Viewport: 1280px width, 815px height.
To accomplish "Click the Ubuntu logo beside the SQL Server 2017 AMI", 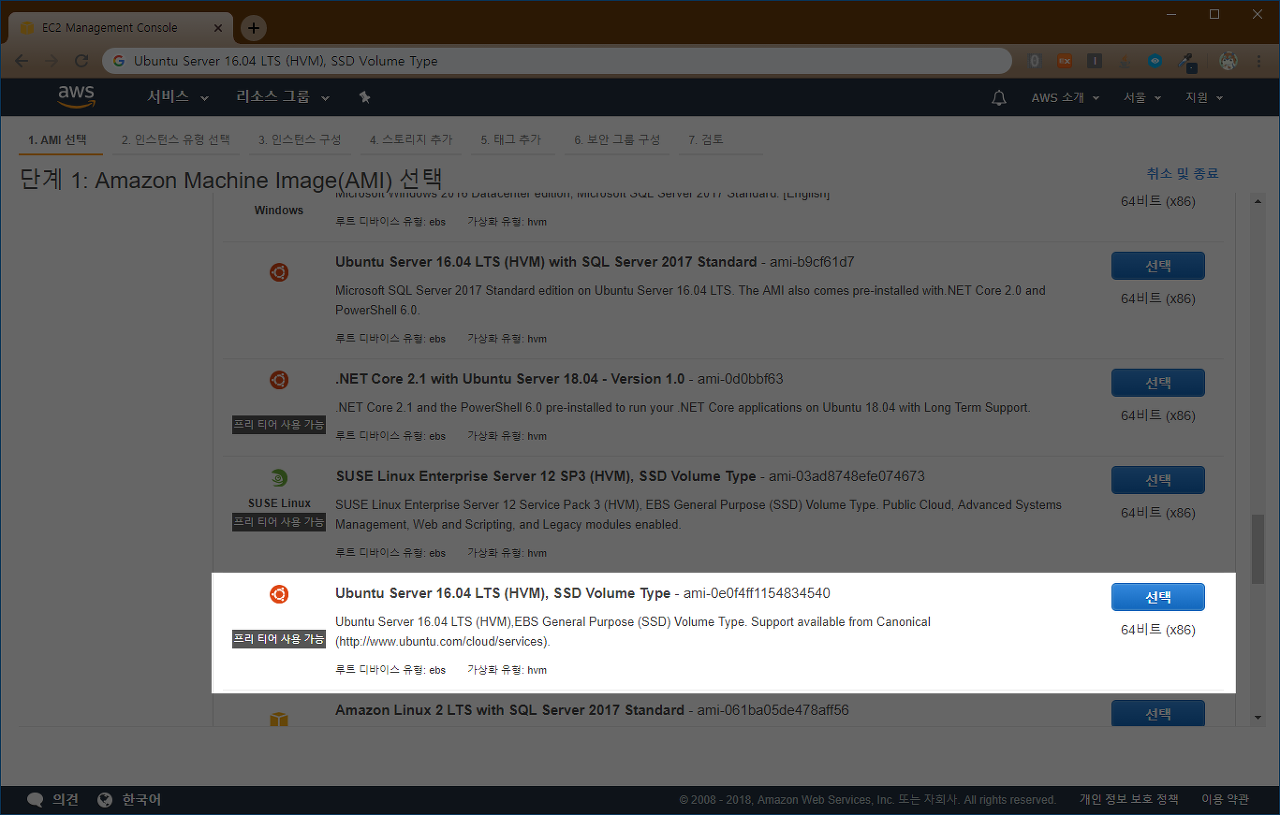I will coord(279,271).
